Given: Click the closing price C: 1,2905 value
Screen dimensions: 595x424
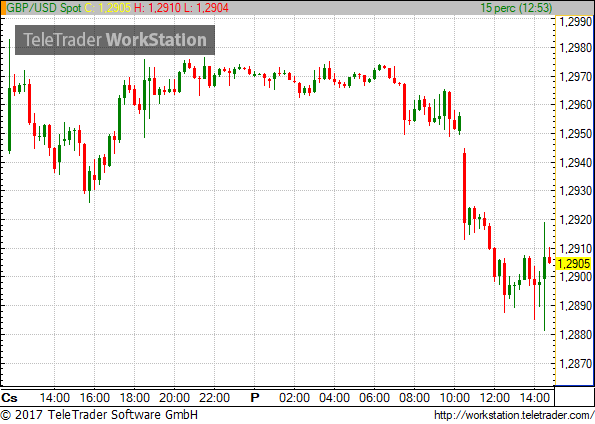Looking at the screenshot, I should (108, 8).
